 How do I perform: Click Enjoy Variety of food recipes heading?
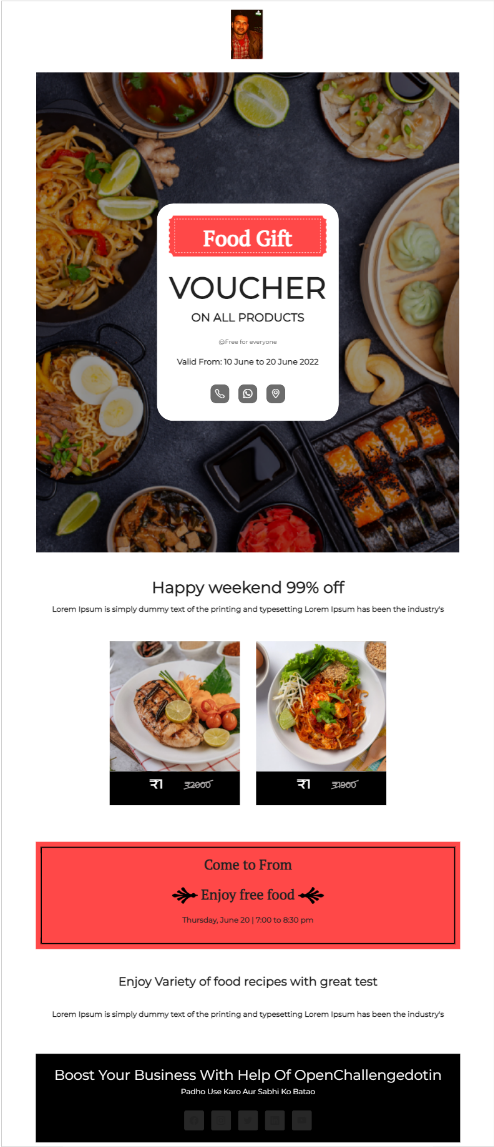tap(248, 982)
